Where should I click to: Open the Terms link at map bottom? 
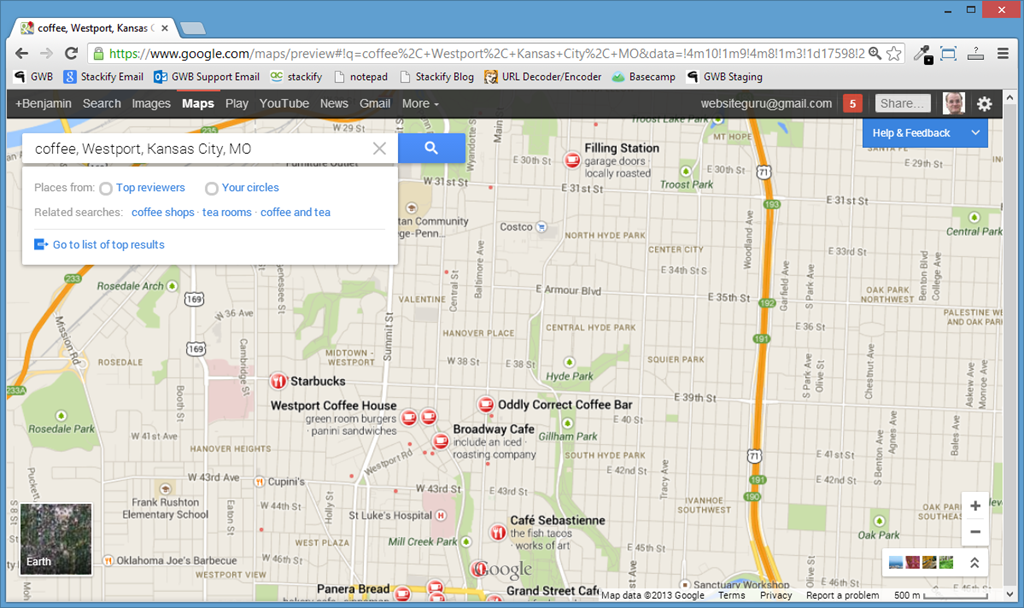pyautogui.click(x=731, y=595)
